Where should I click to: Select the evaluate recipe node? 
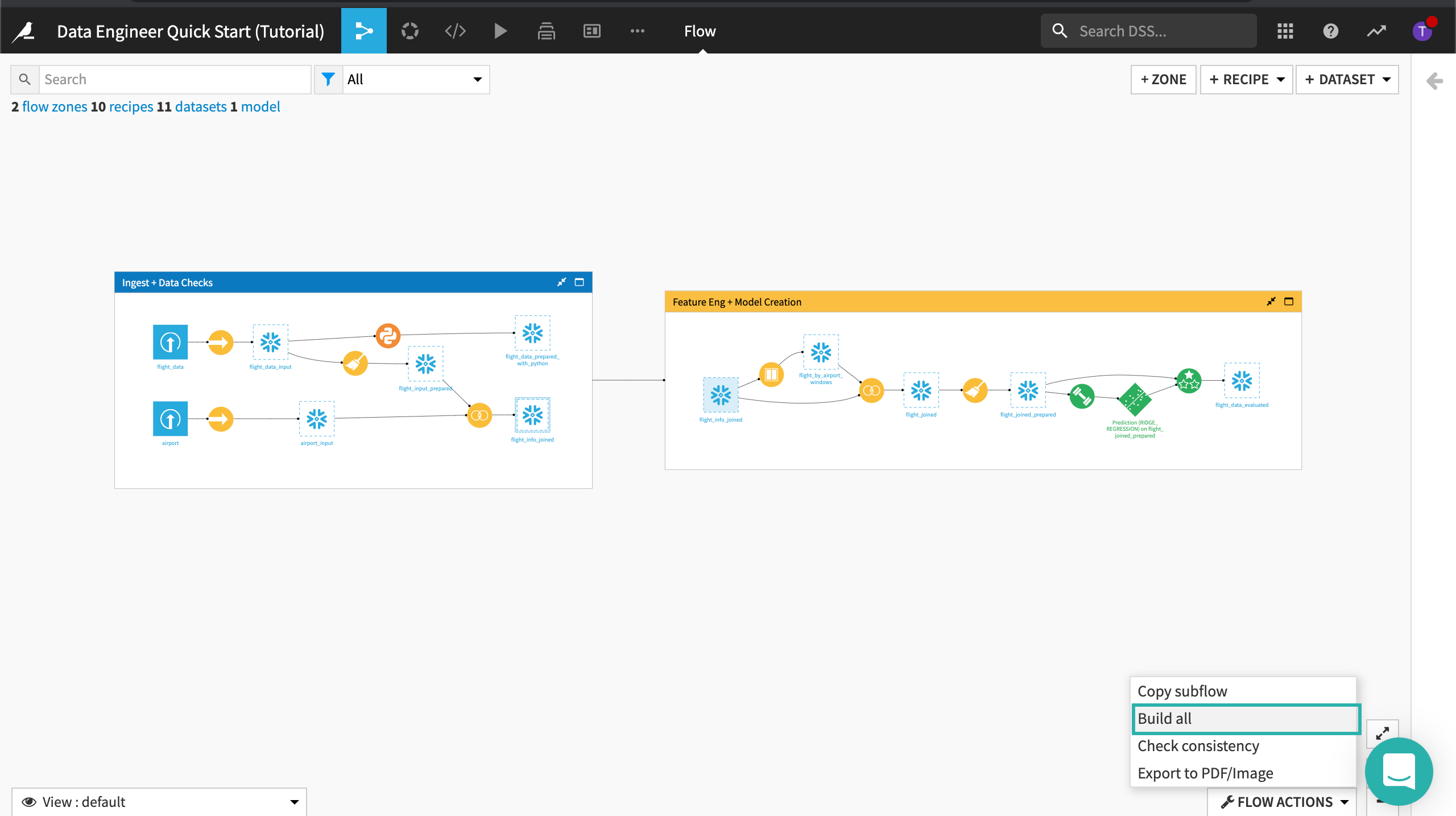1189,381
